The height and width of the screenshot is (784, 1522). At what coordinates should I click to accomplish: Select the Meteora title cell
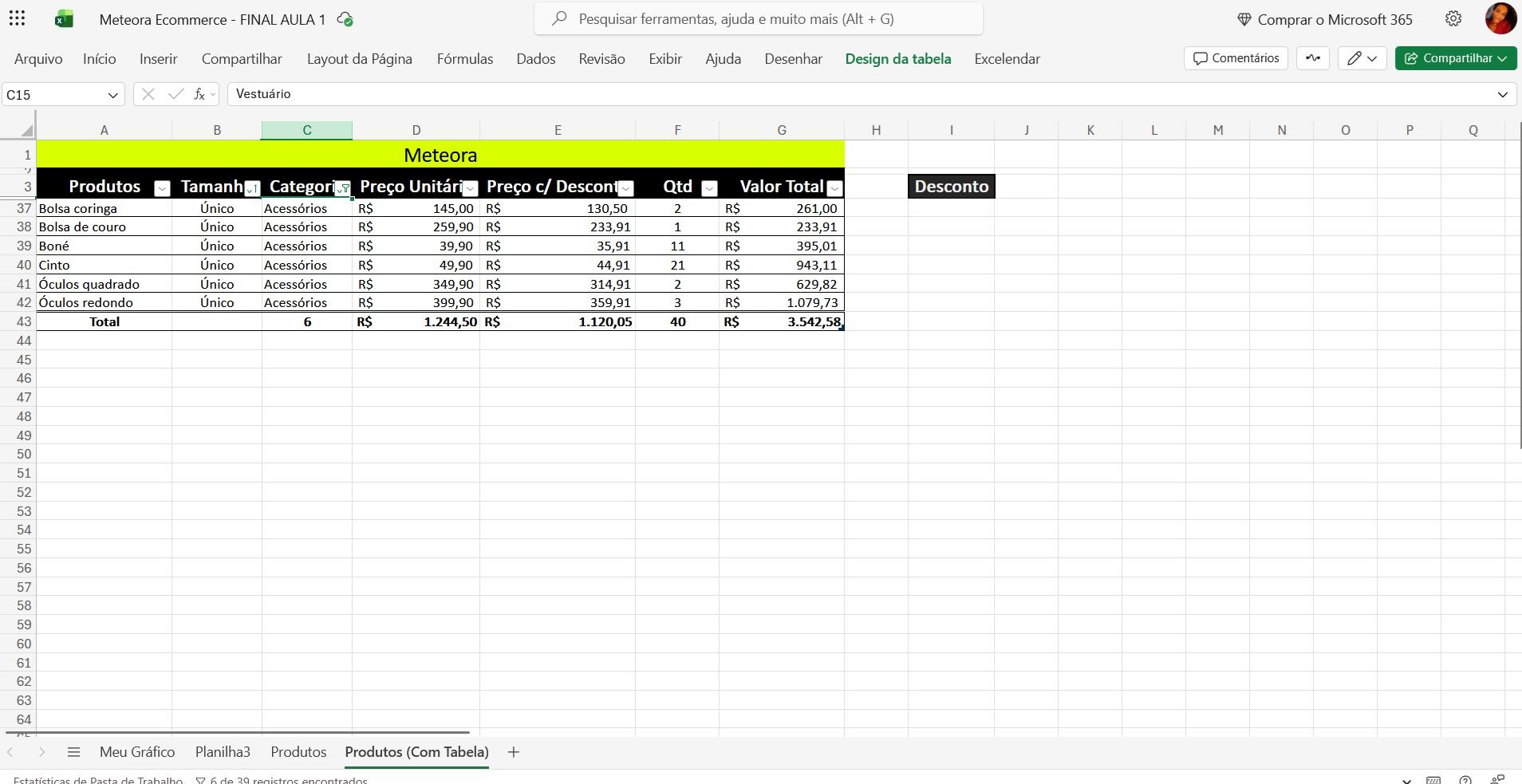coord(440,155)
